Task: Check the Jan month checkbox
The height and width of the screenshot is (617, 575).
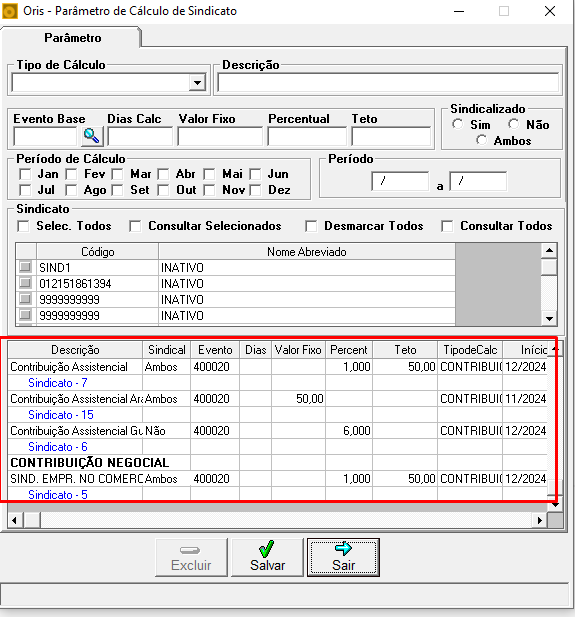Action: 25,174
